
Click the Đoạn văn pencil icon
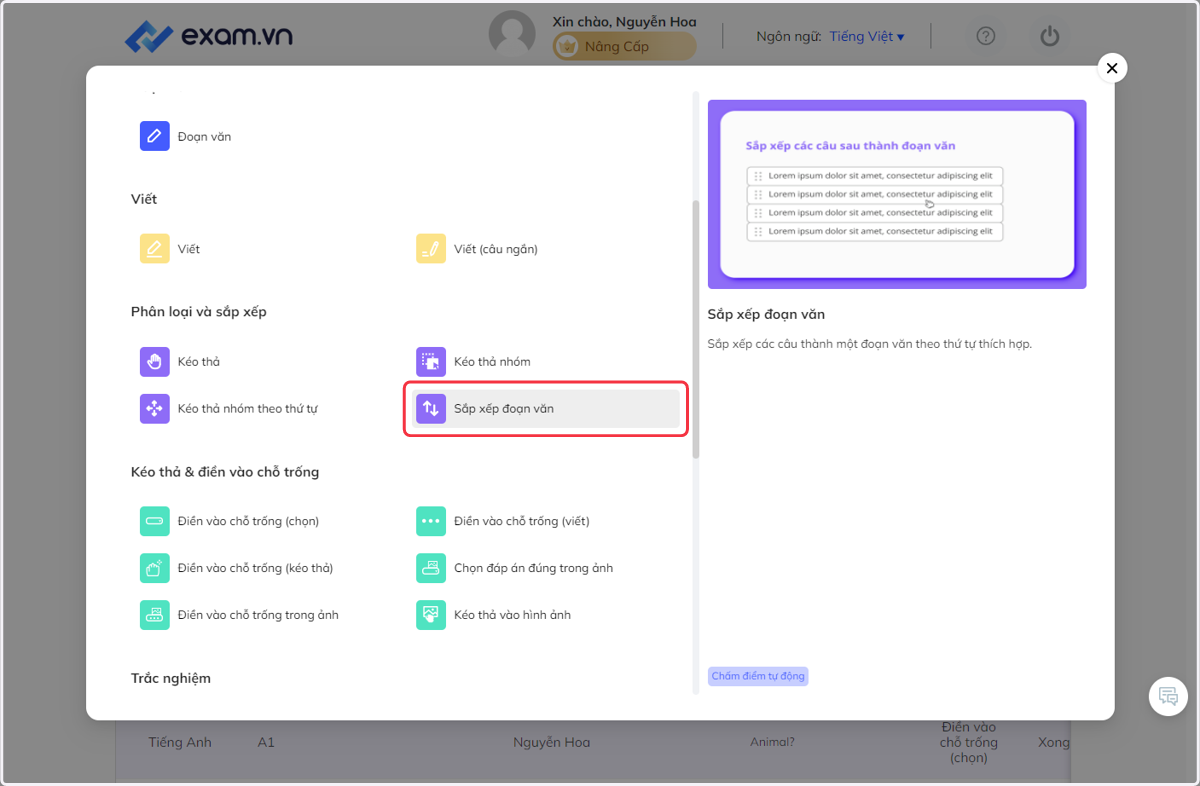pos(154,136)
